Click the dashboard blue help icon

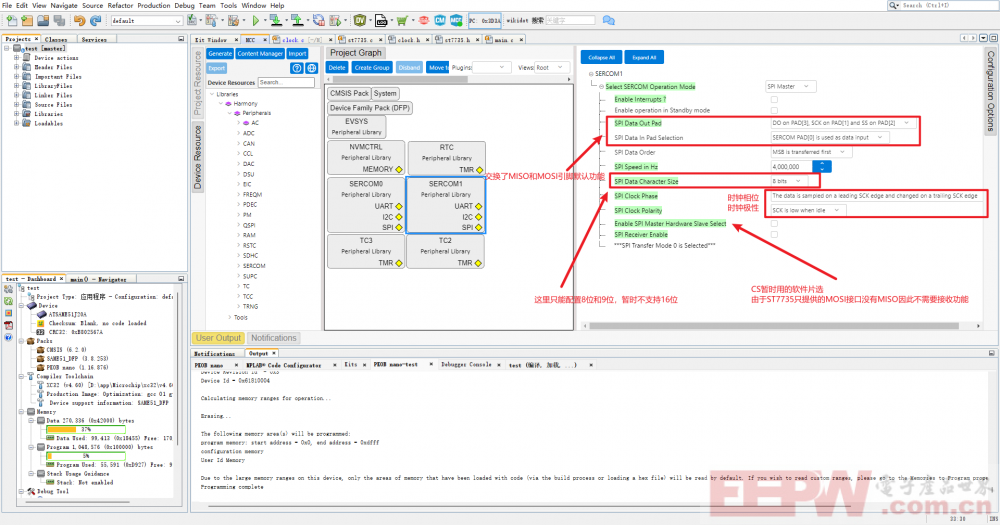click(x=8, y=337)
